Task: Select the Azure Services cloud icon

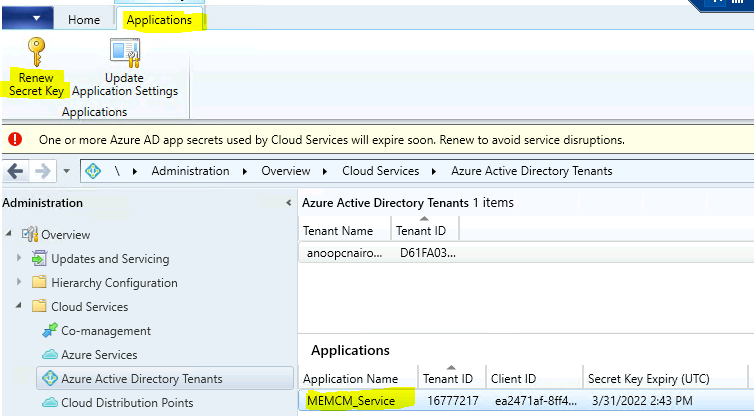Action: click(x=50, y=355)
